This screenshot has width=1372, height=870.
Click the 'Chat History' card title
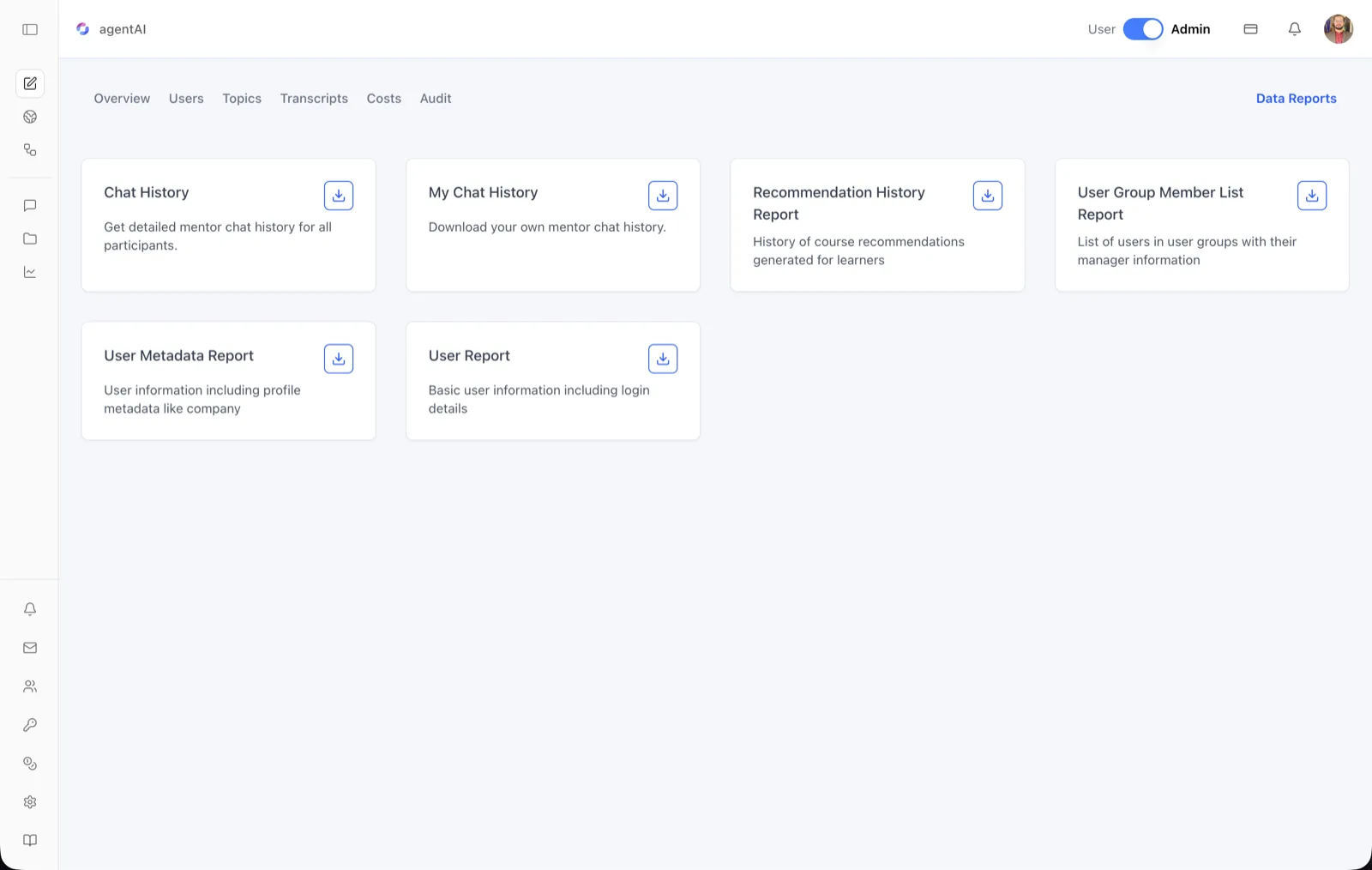[147, 192]
